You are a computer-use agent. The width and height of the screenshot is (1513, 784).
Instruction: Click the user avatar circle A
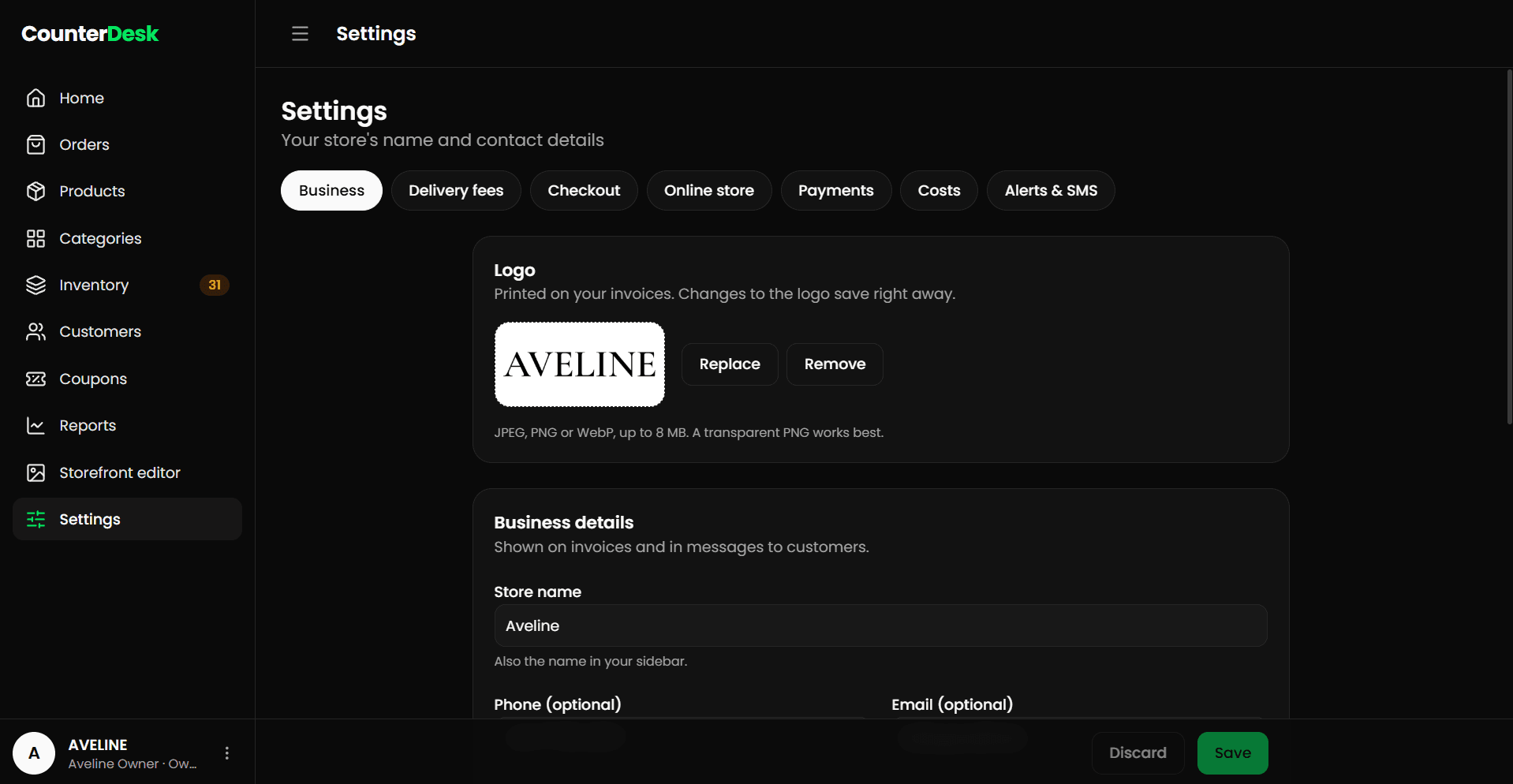[34, 753]
